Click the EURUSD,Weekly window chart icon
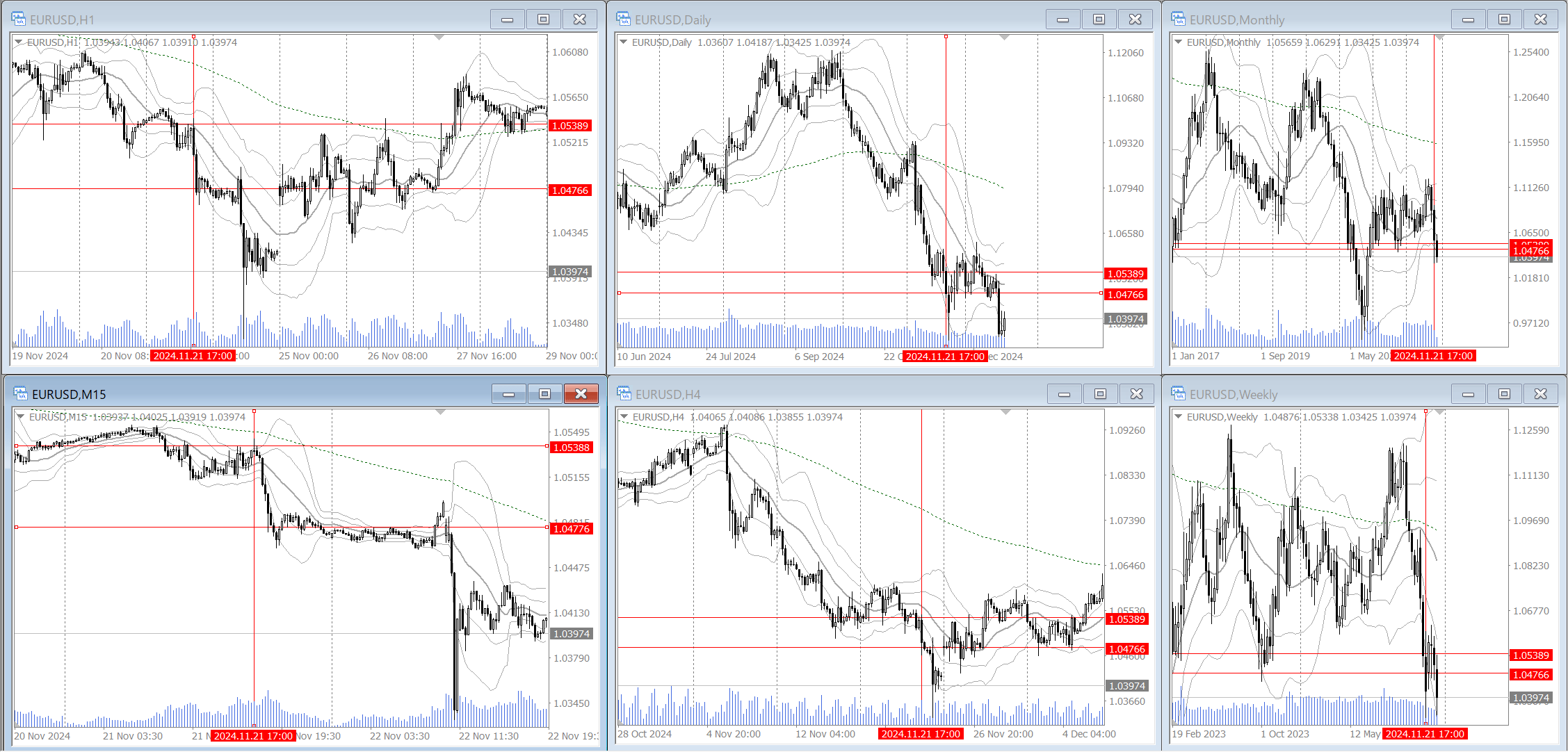1568x752 pixels. [1179, 393]
